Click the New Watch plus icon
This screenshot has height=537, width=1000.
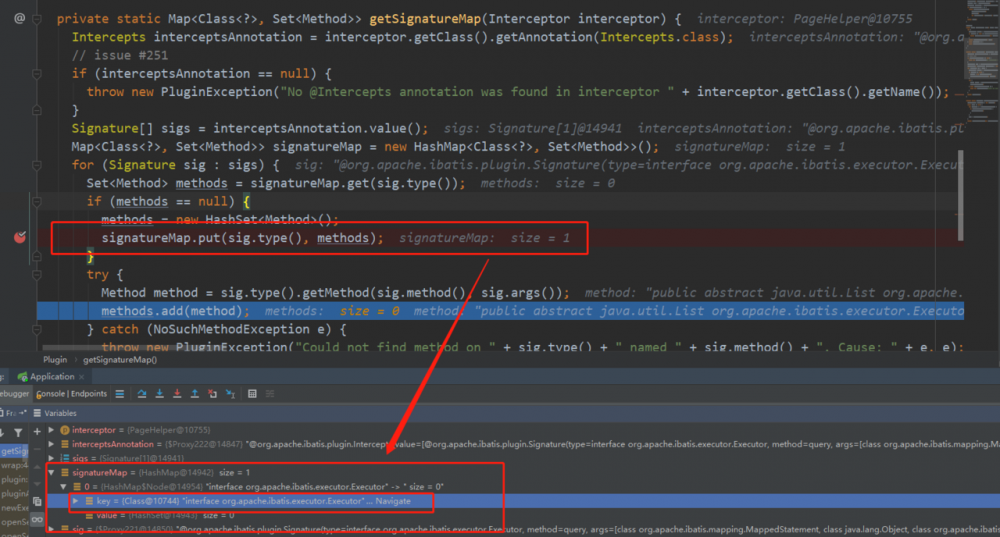click(37, 432)
